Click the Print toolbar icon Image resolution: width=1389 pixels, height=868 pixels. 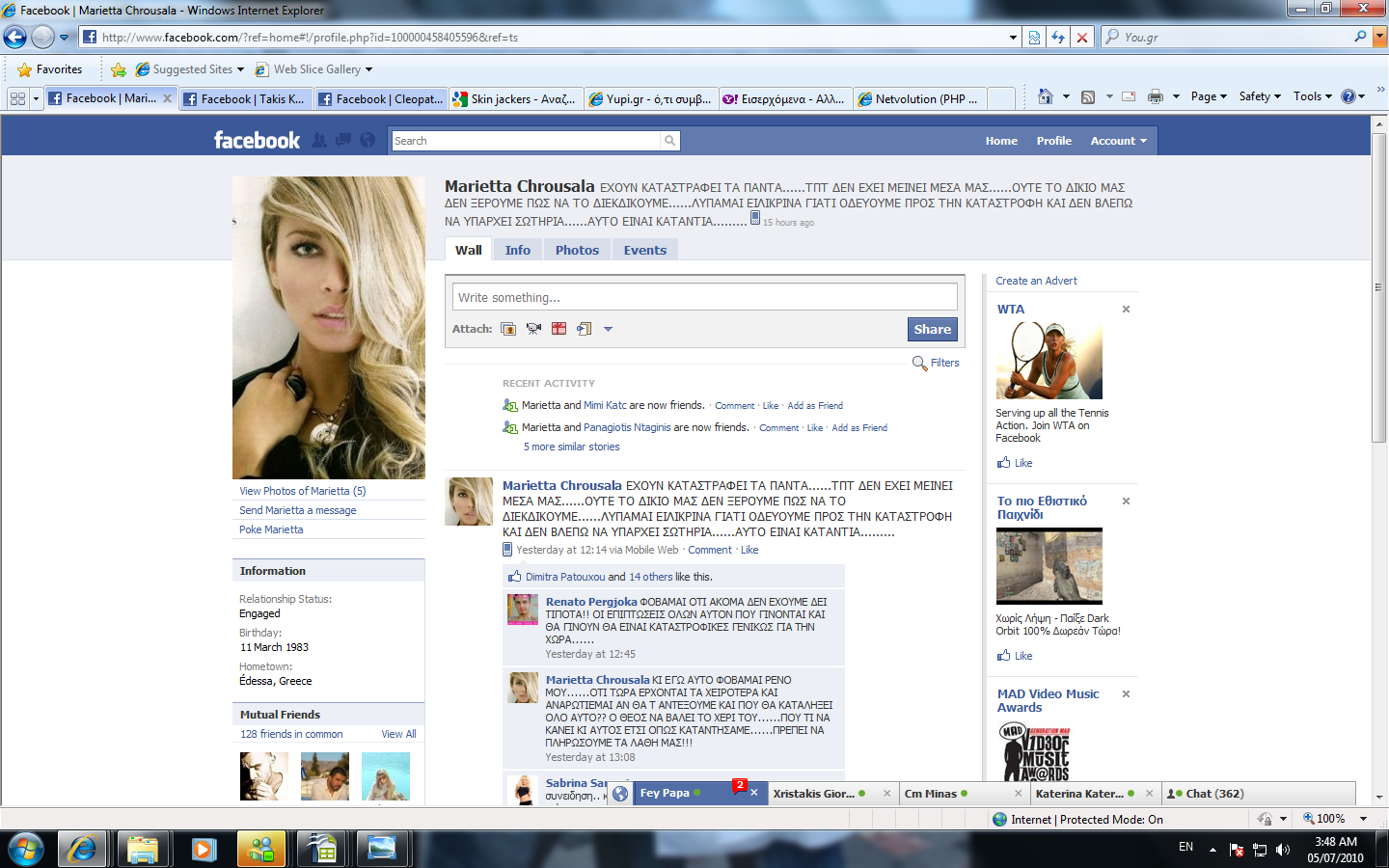coord(1156,96)
